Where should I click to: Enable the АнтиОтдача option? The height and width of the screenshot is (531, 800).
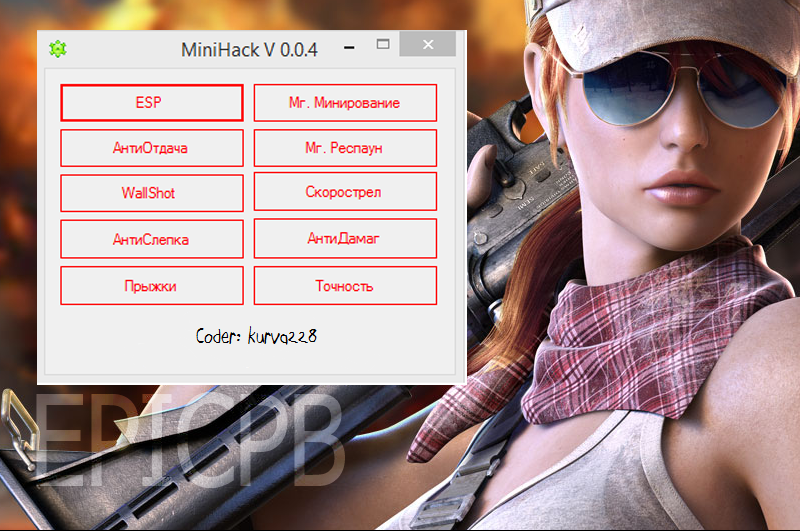(x=152, y=148)
